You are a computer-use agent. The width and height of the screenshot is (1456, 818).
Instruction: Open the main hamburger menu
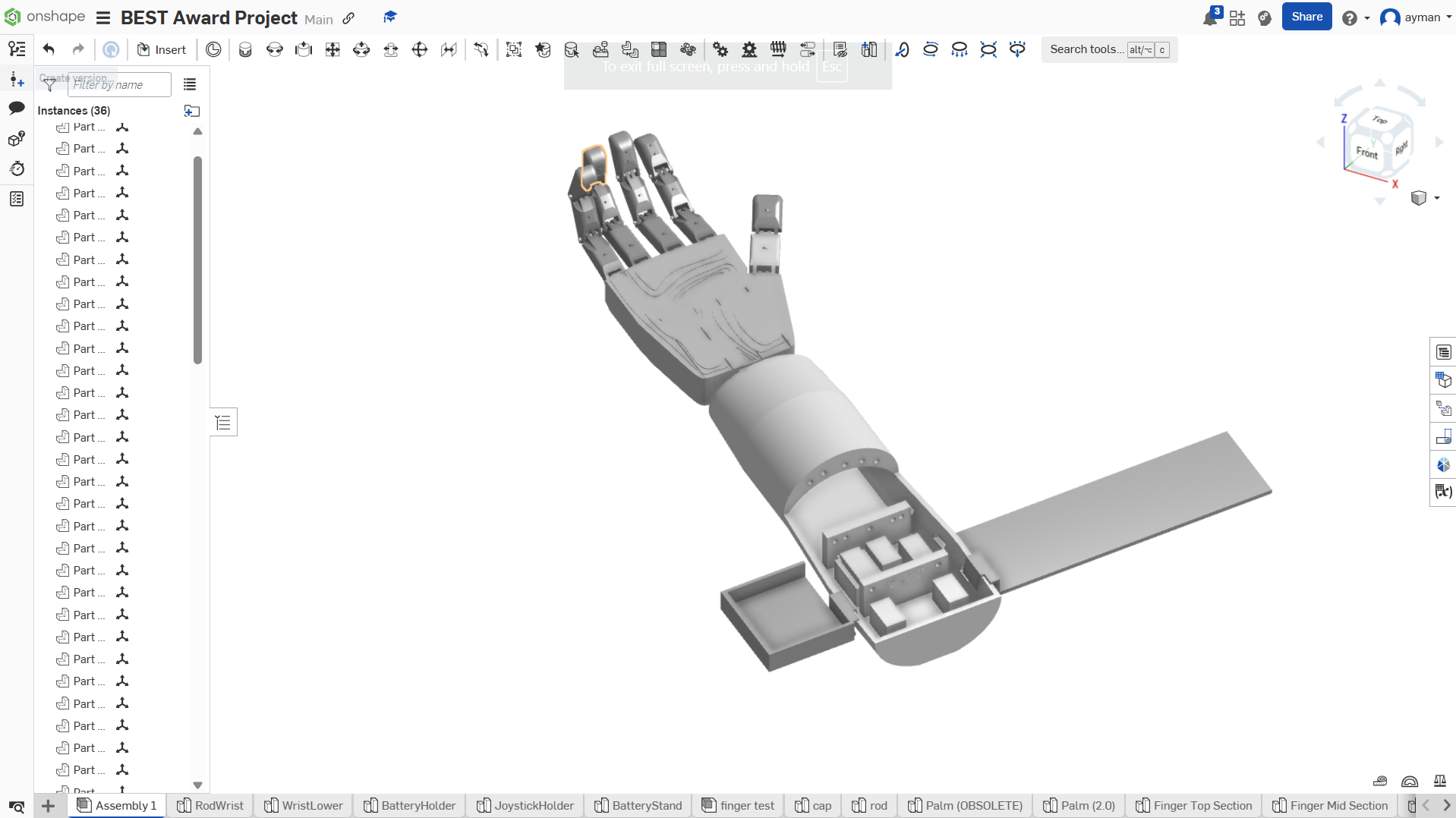tap(103, 17)
